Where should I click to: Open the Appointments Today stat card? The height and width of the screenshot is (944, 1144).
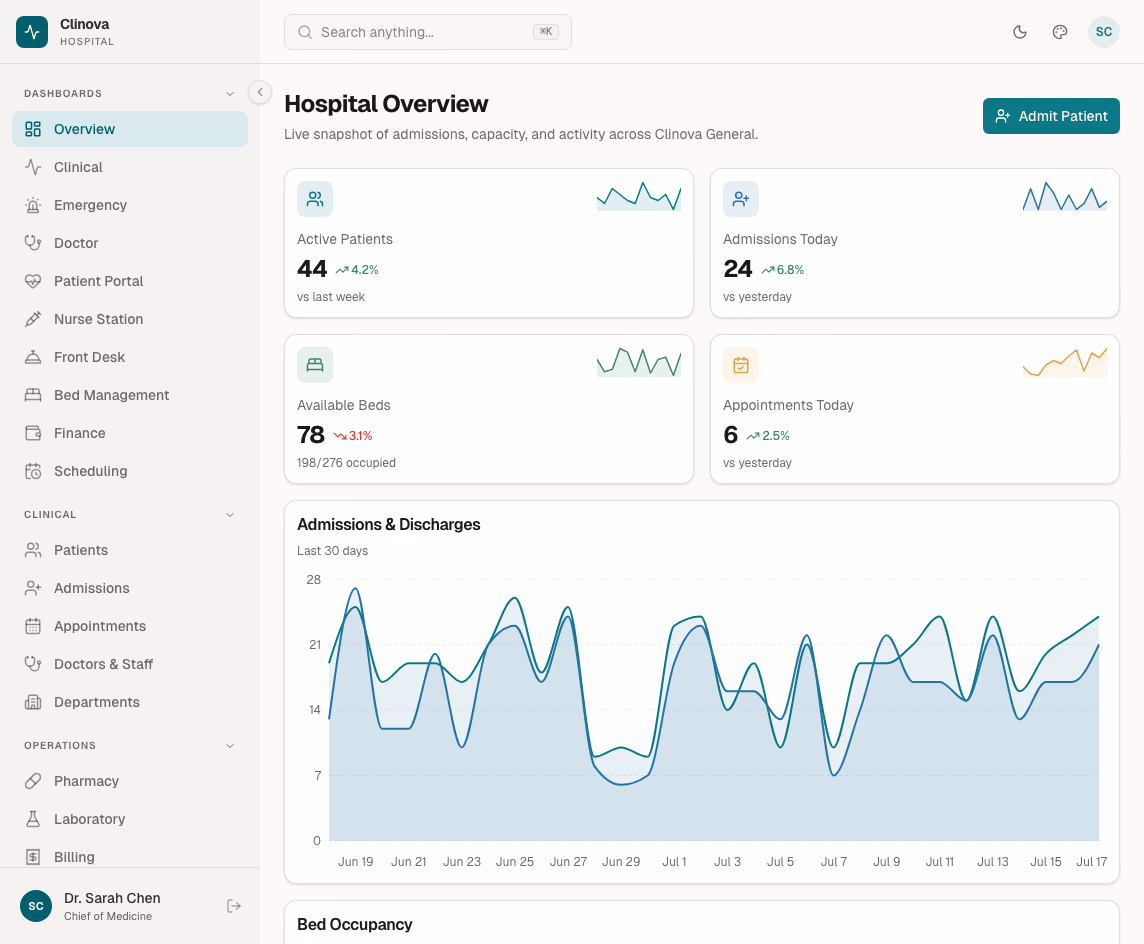pos(915,409)
